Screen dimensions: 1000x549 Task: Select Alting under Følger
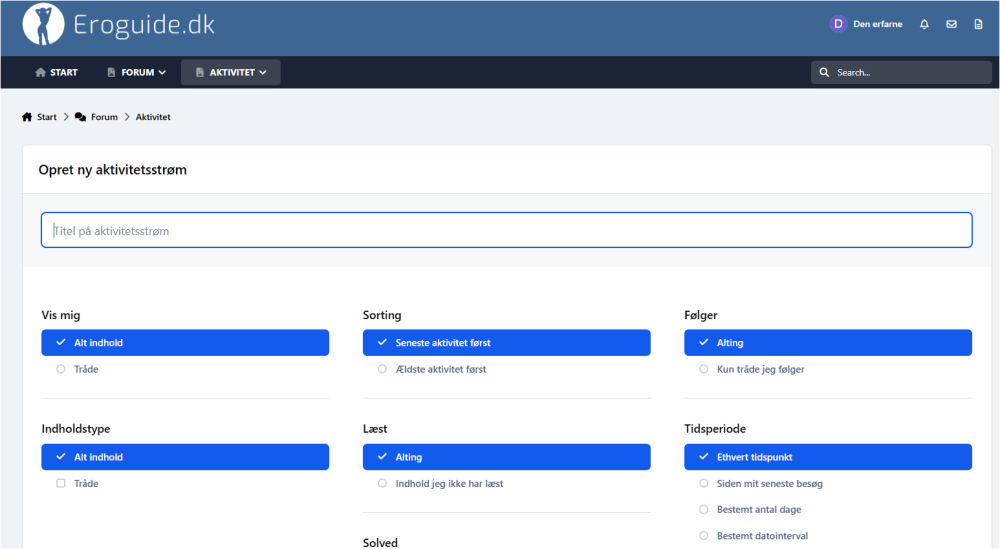[828, 342]
